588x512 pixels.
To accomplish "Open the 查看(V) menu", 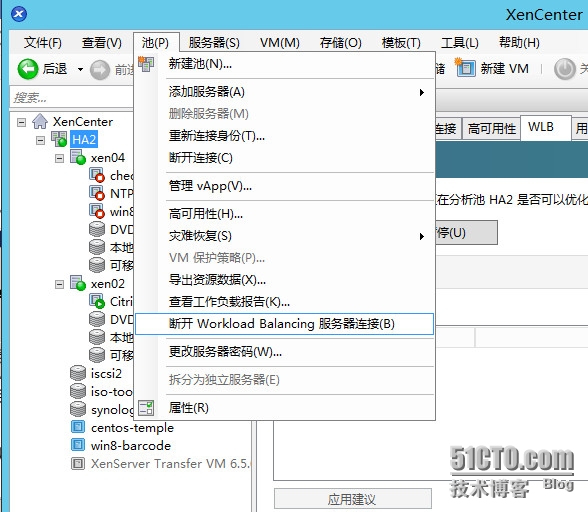I will [x=102, y=42].
